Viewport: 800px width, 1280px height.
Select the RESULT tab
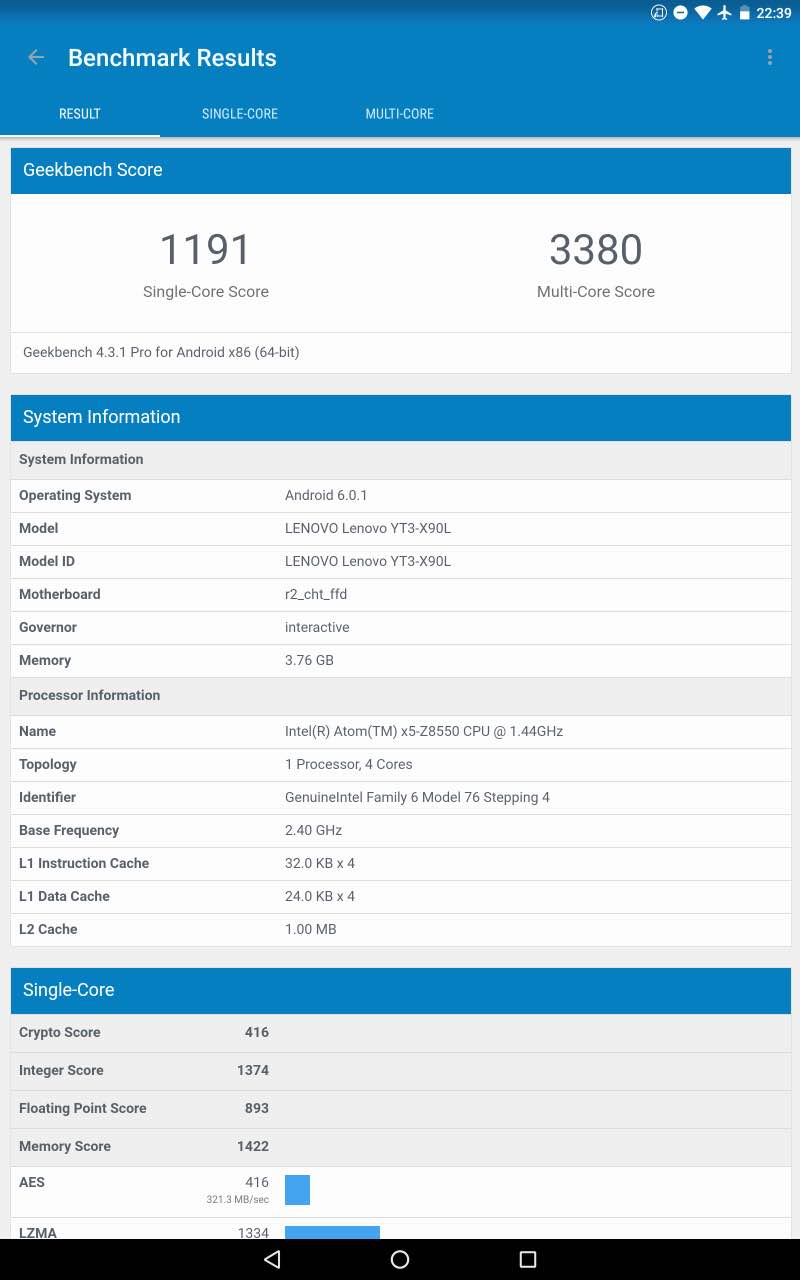coord(80,114)
